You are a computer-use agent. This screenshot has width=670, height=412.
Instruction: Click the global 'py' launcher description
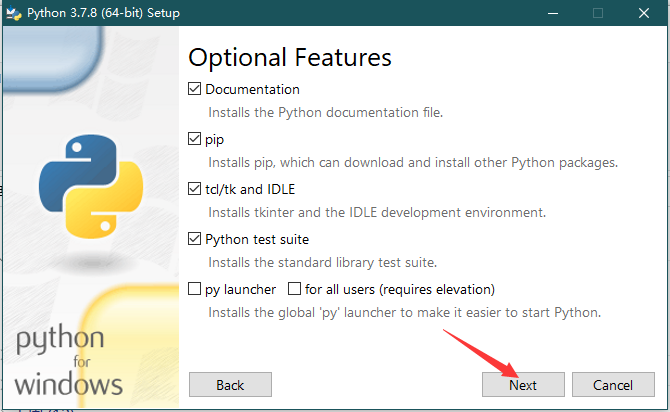[404, 312]
